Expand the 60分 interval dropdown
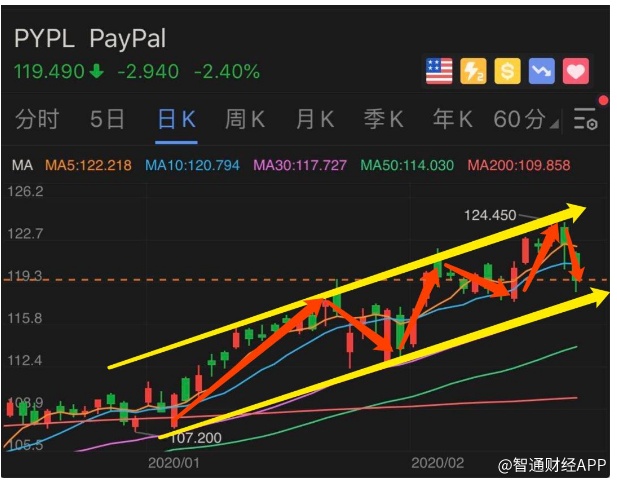 coord(525,119)
